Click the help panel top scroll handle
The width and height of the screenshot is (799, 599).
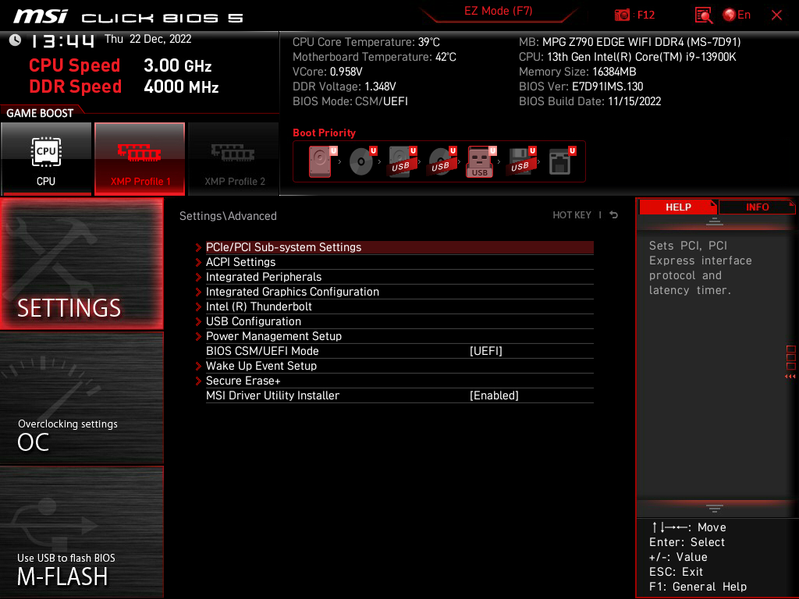pos(714,221)
